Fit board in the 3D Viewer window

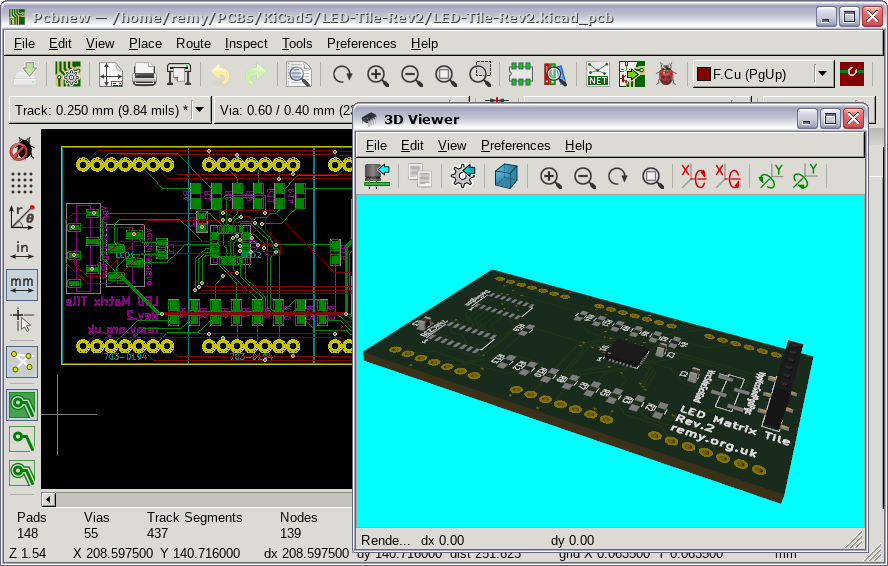pyautogui.click(x=652, y=177)
